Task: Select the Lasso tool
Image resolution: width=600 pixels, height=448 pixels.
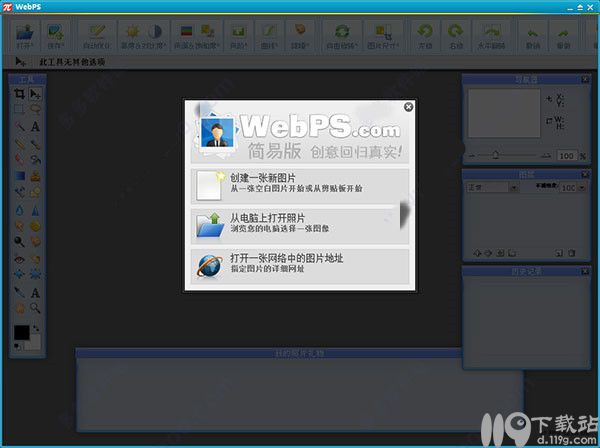Action: pos(35,109)
